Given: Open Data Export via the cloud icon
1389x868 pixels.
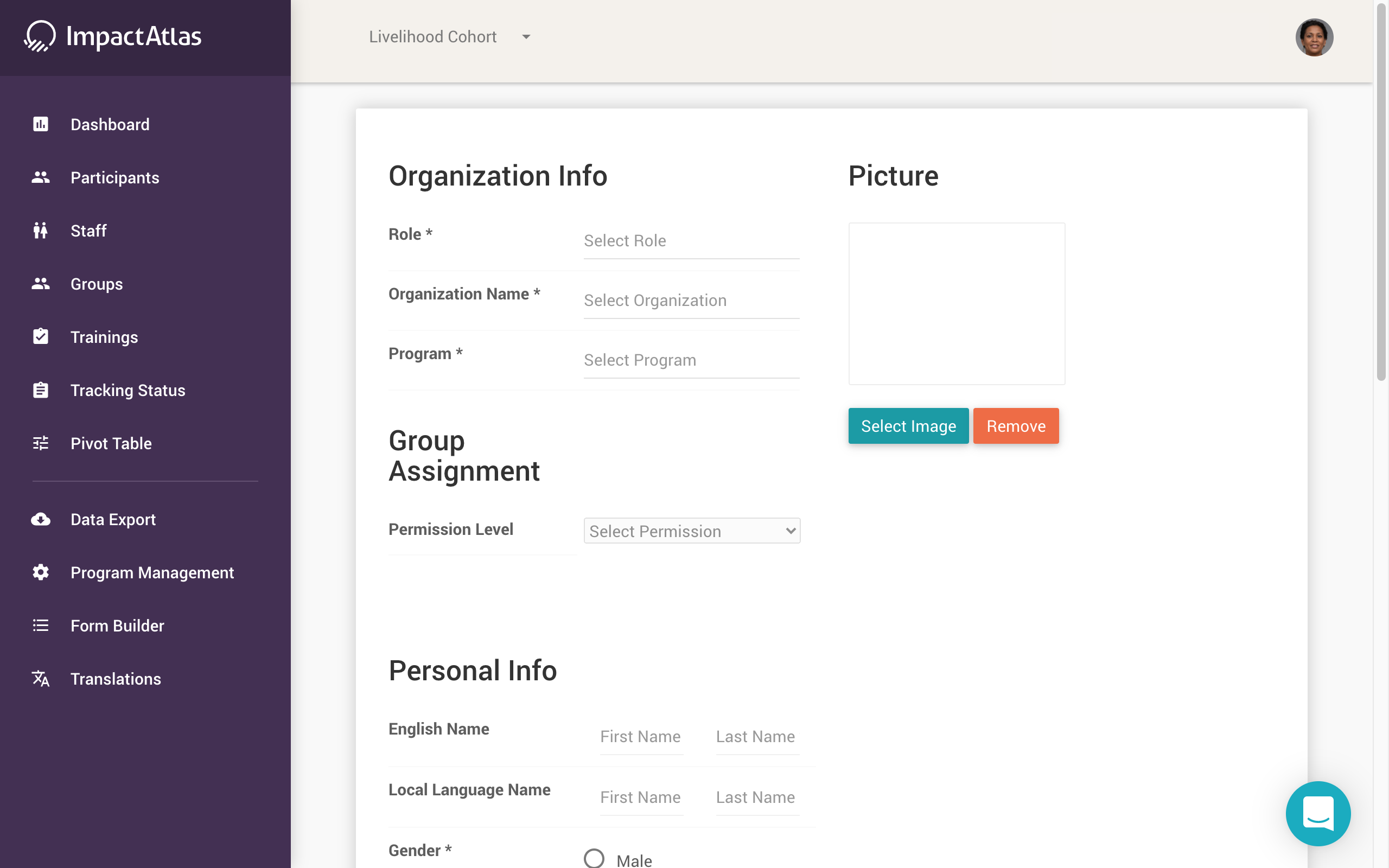Looking at the screenshot, I should coord(40,519).
